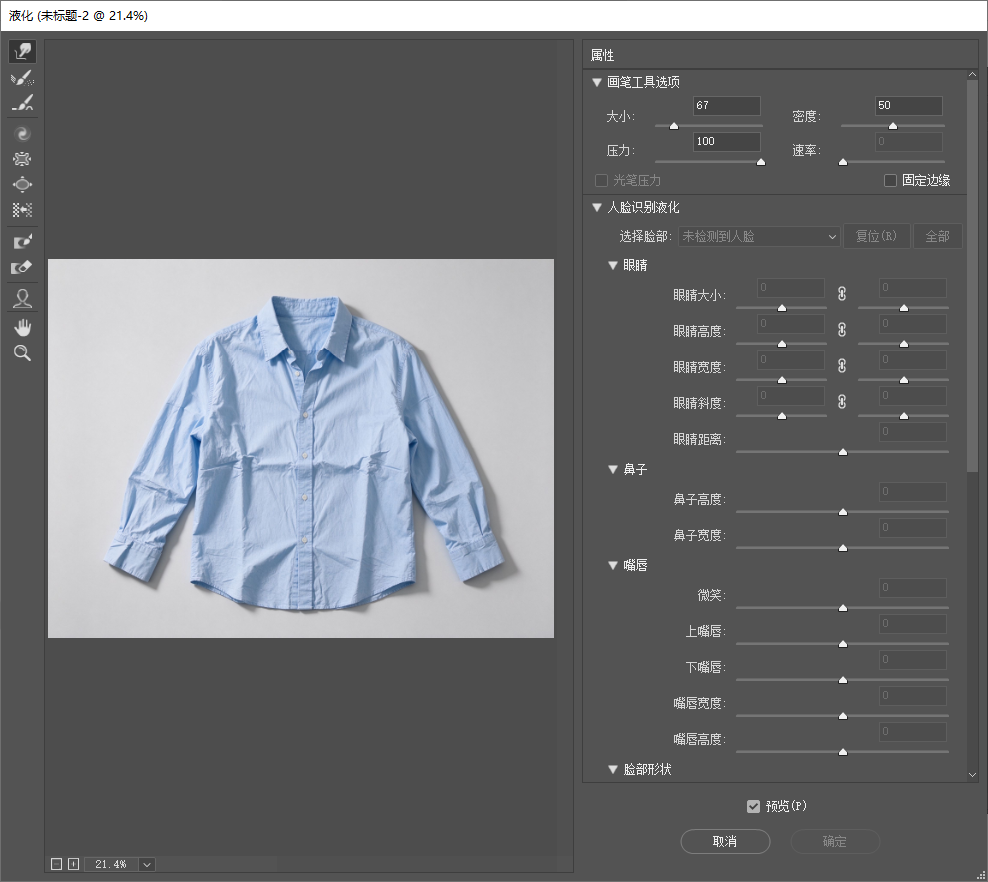Collapse the 人脸识别液化 section
The height and width of the screenshot is (882, 988).
pyautogui.click(x=597, y=207)
